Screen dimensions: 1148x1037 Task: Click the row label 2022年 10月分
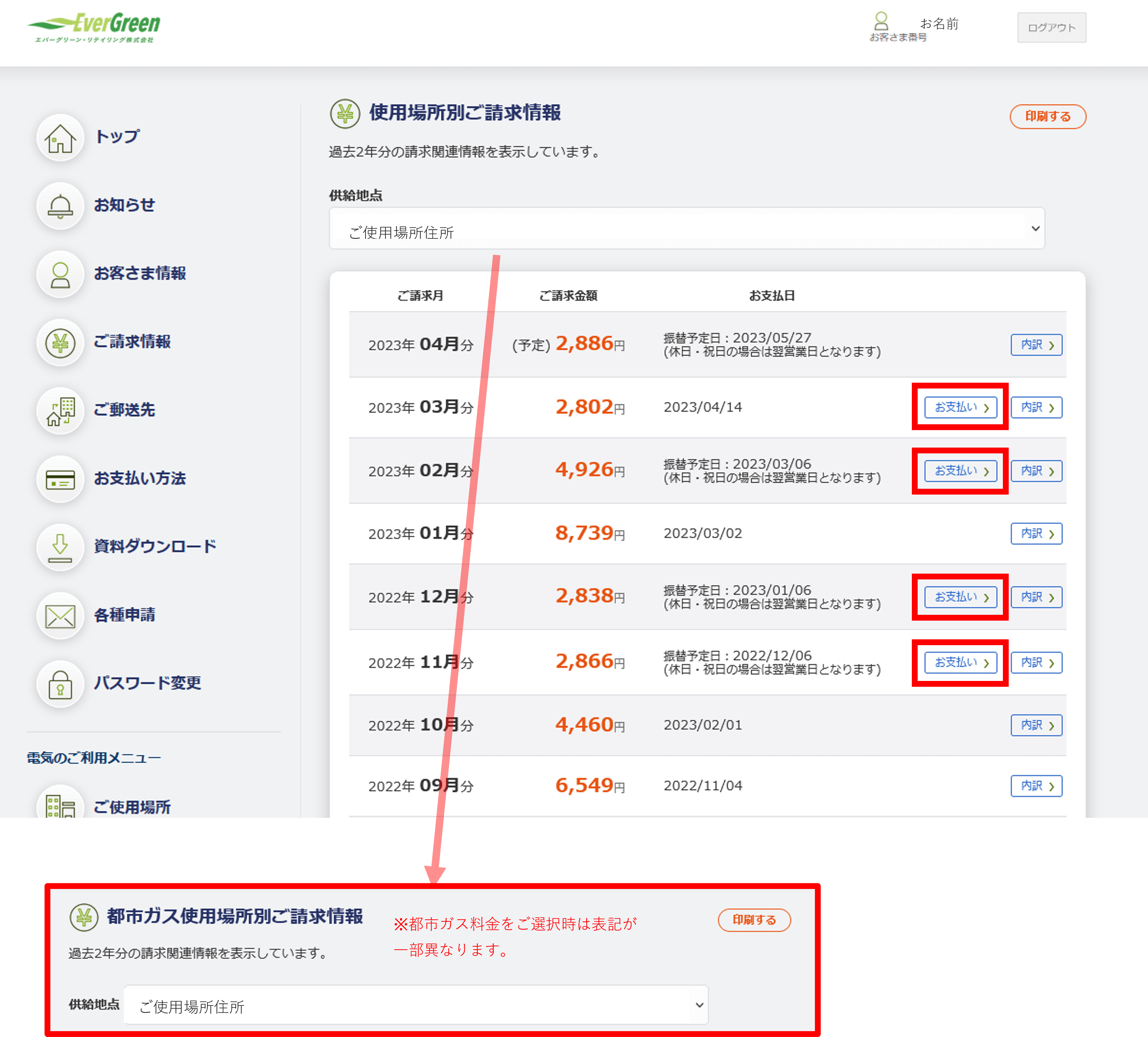pyautogui.click(x=421, y=725)
